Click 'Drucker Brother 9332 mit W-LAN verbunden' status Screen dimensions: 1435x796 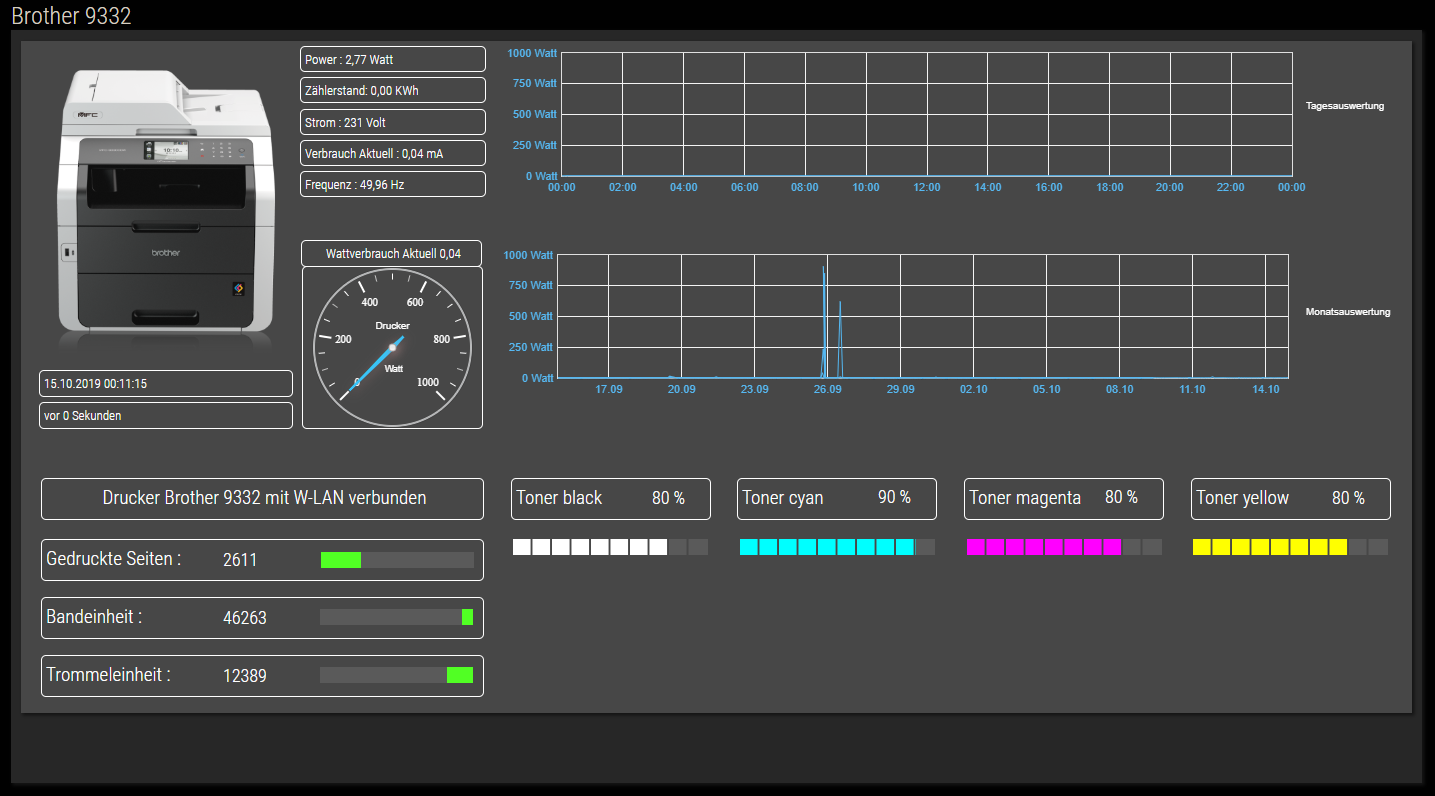click(264, 498)
